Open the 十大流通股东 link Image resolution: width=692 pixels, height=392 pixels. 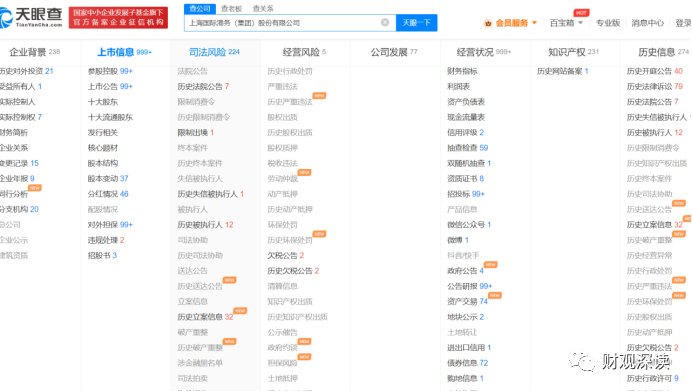[110, 117]
